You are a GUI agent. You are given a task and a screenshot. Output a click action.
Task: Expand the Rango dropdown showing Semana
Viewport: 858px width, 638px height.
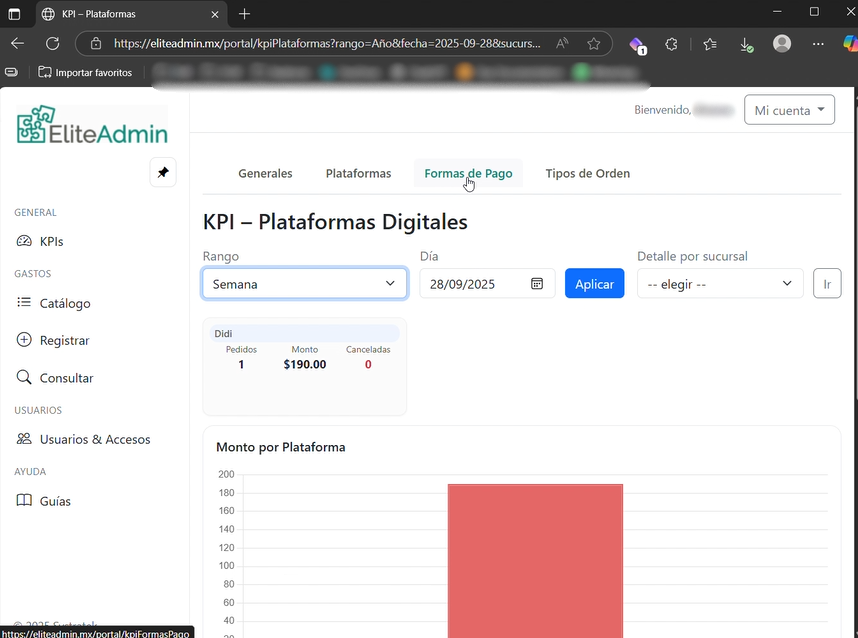pyautogui.click(x=304, y=284)
